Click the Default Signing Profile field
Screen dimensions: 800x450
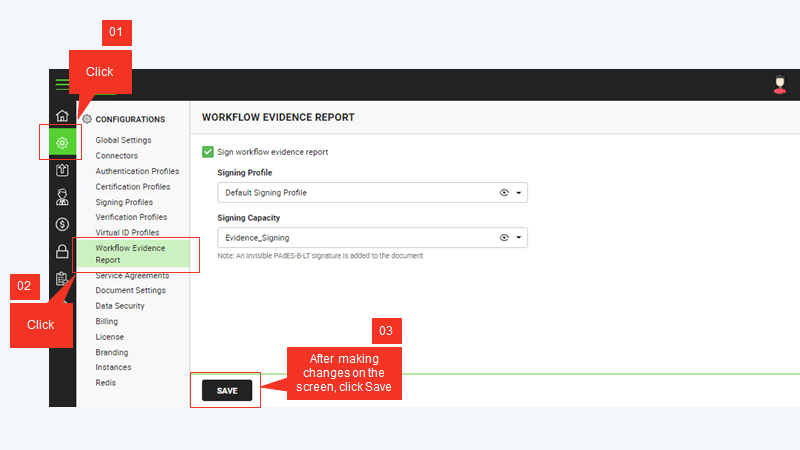click(x=372, y=193)
